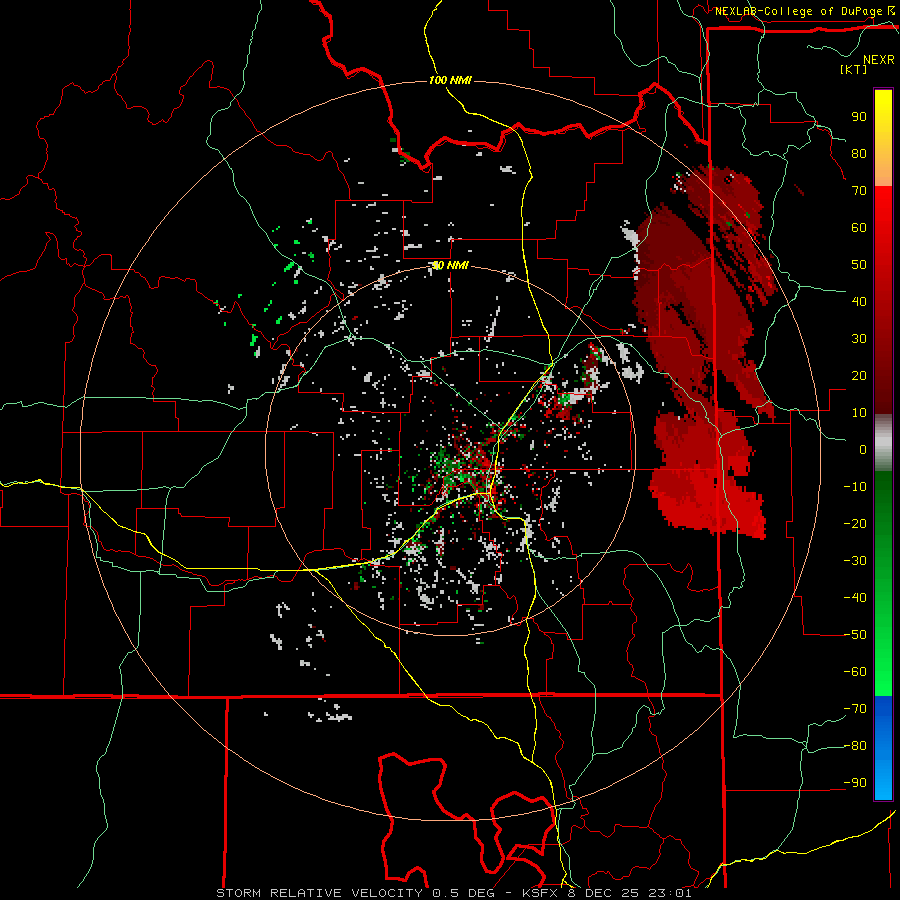Click the -80 value on velocity scale
This screenshot has width=900, height=900.
[x=855, y=746]
